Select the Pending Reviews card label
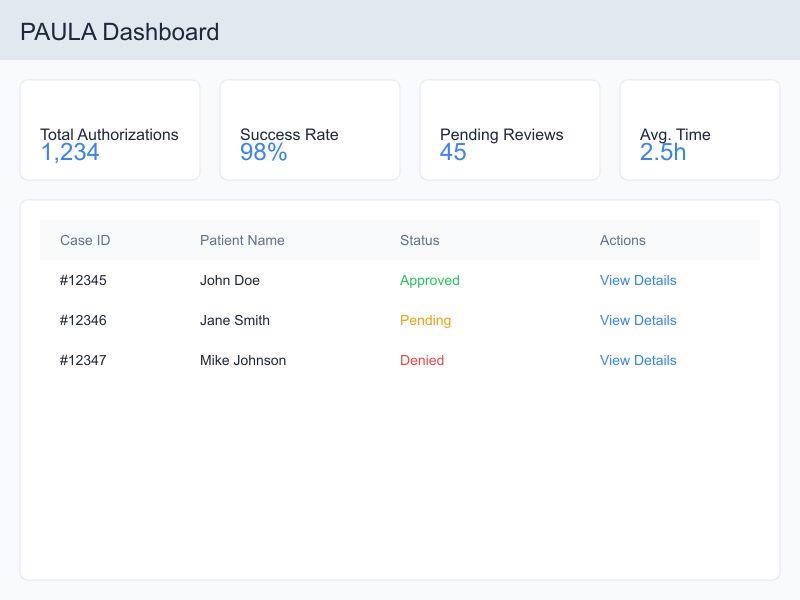Viewport: 800px width, 600px height. click(x=502, y=135)
